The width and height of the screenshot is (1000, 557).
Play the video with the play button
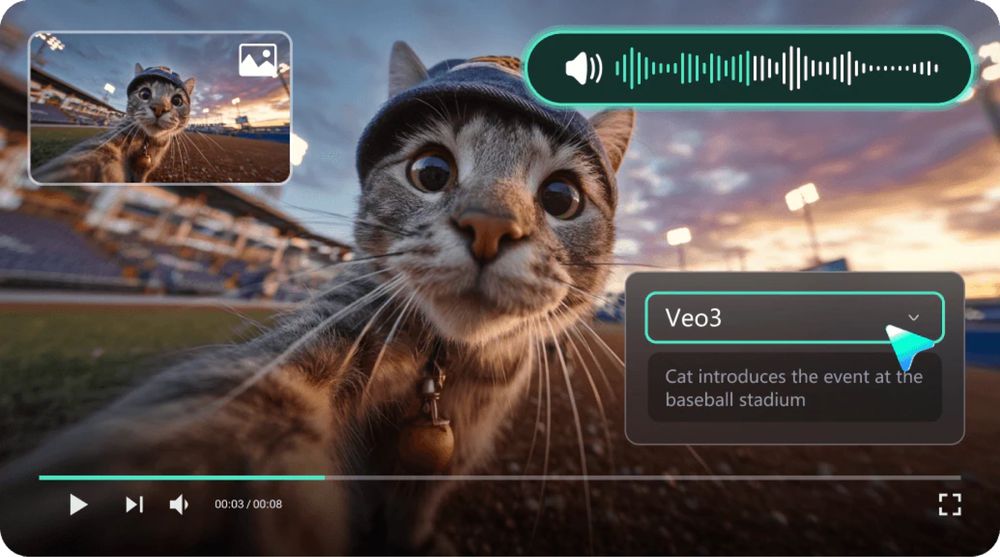click(x=78, y=504)
